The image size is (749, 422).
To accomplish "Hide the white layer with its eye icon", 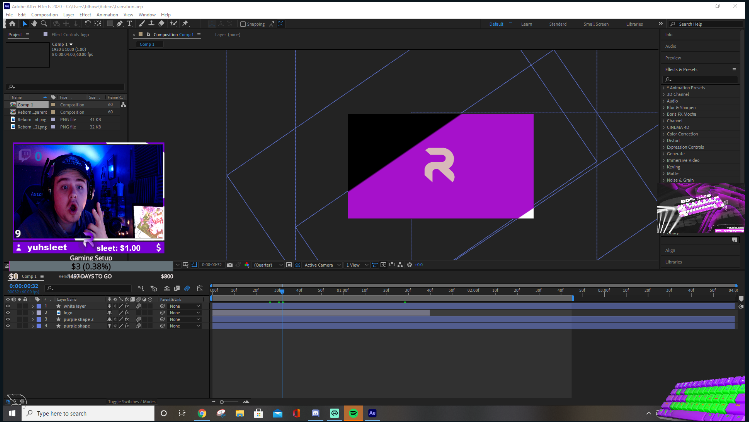I will (8, 306).
